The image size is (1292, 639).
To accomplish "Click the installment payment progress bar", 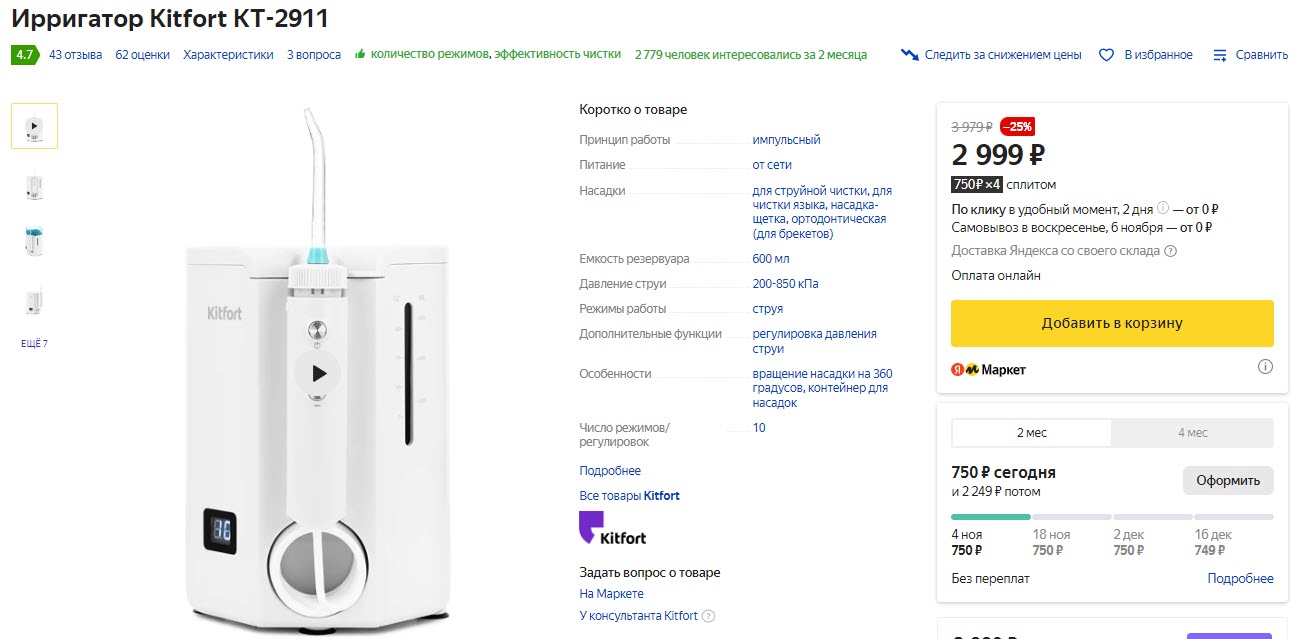I will [x=1112, y=517].
